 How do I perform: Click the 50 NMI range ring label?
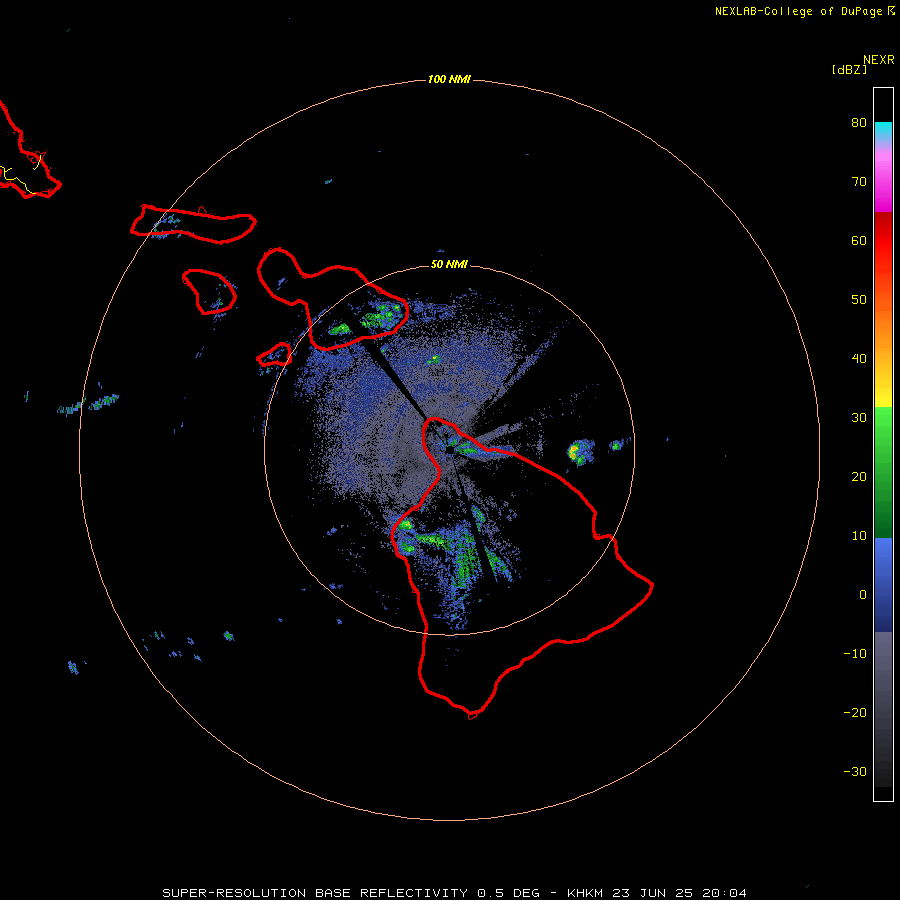click(449, 265)
